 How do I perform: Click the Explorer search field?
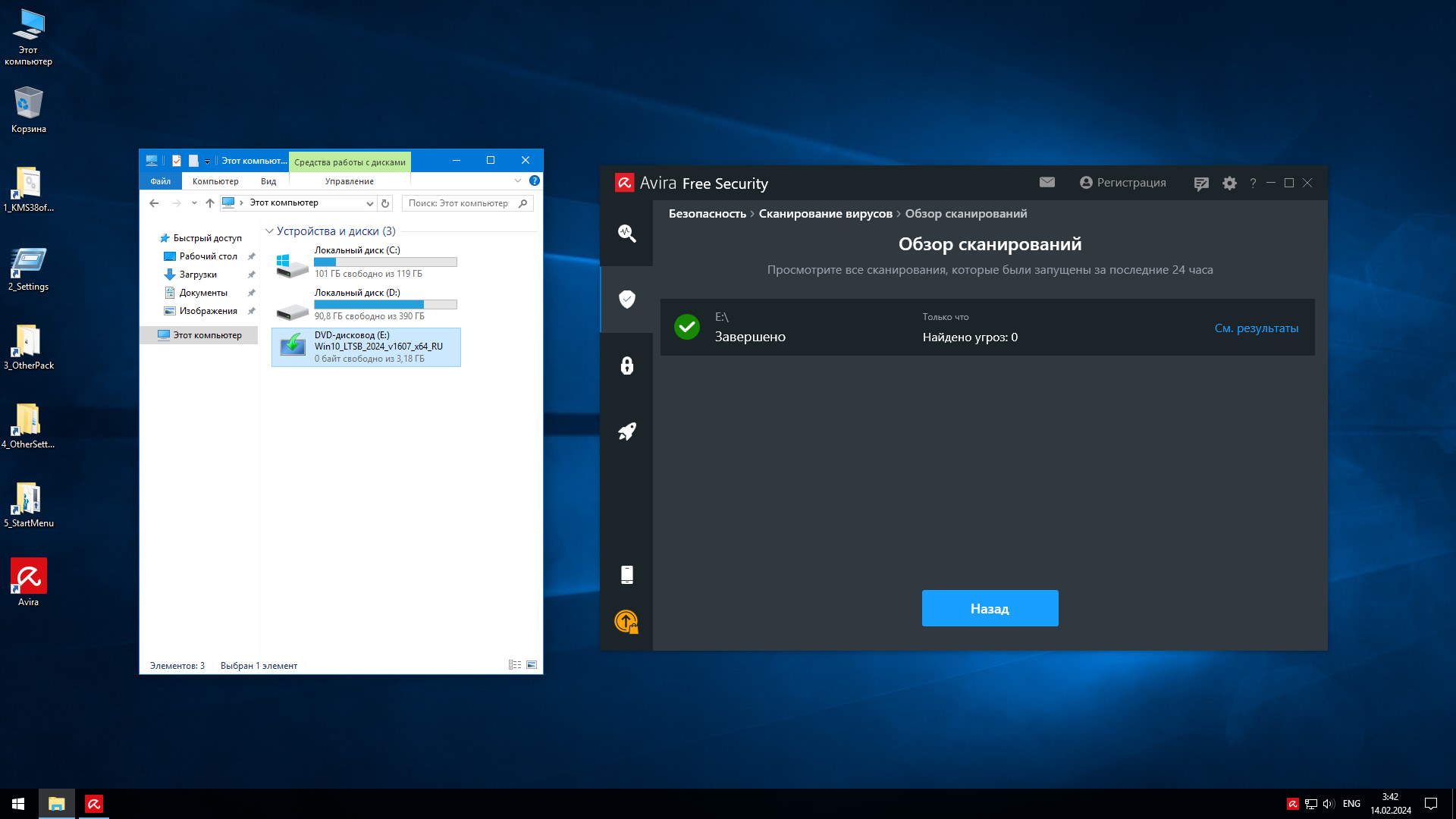pos(459,203)
